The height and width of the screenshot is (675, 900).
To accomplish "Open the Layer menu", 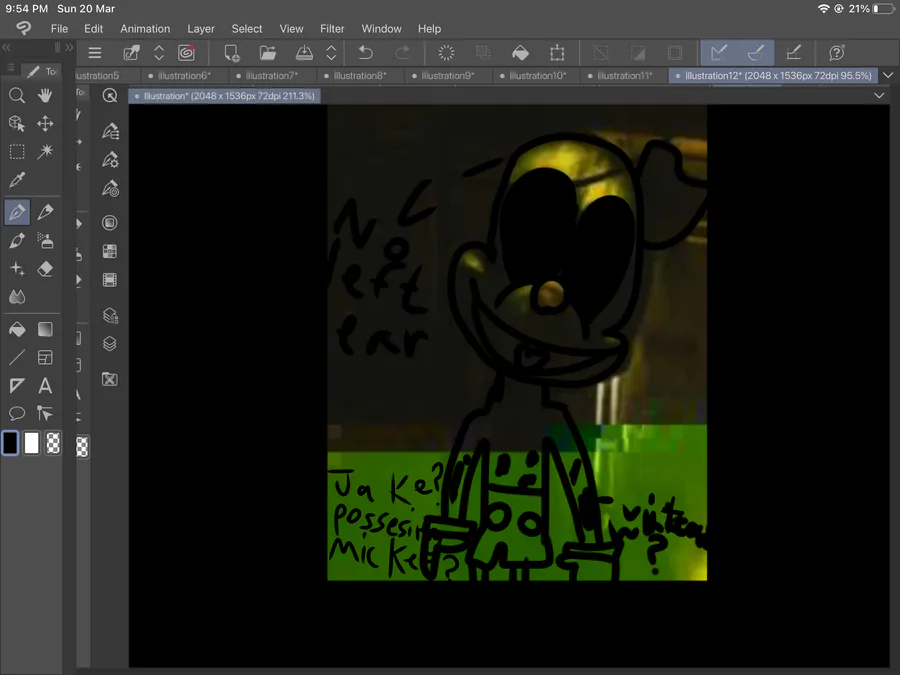I will 201,29.
